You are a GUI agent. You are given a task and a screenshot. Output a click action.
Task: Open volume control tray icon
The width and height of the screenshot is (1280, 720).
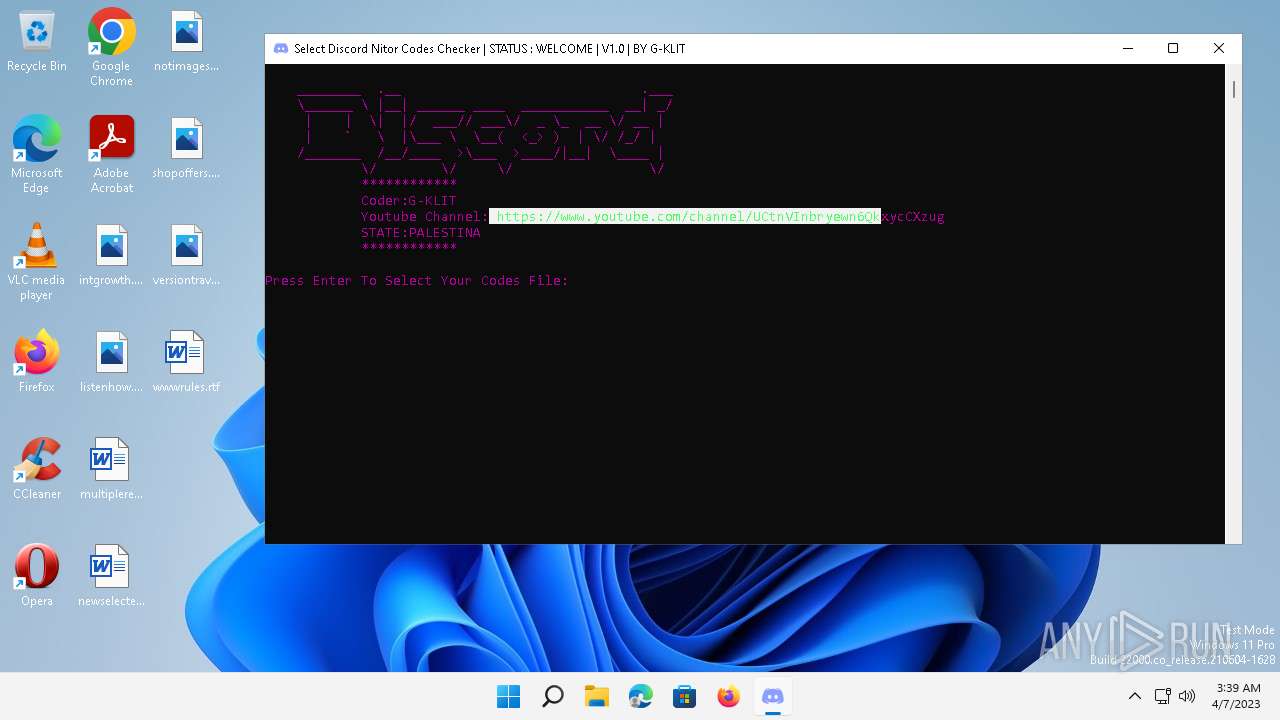[1187, 696]
